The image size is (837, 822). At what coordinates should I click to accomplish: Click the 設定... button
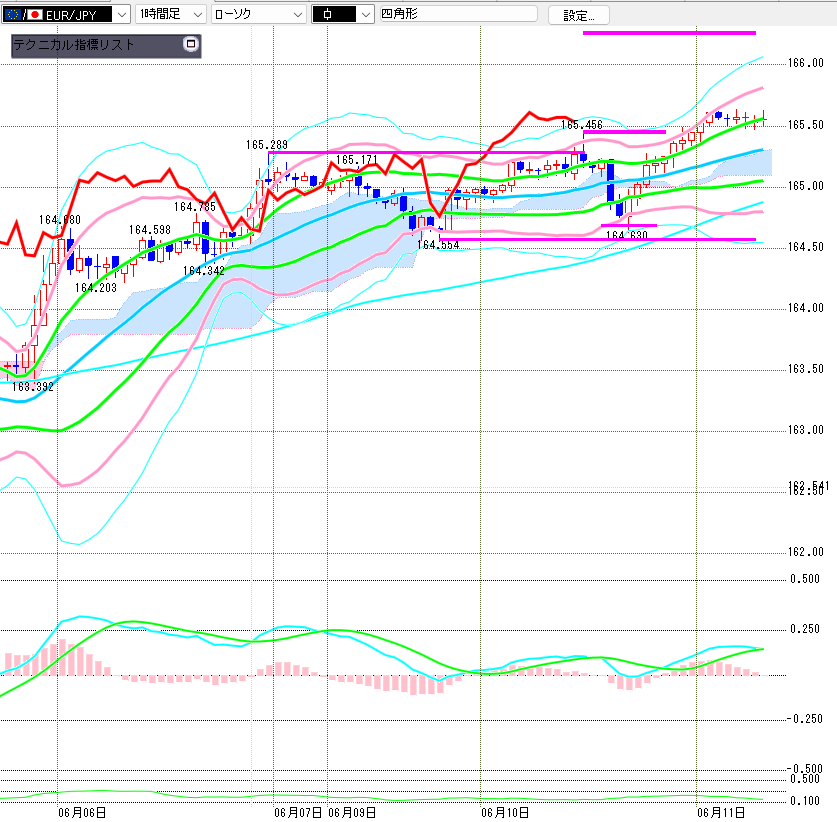coord(579,15)
